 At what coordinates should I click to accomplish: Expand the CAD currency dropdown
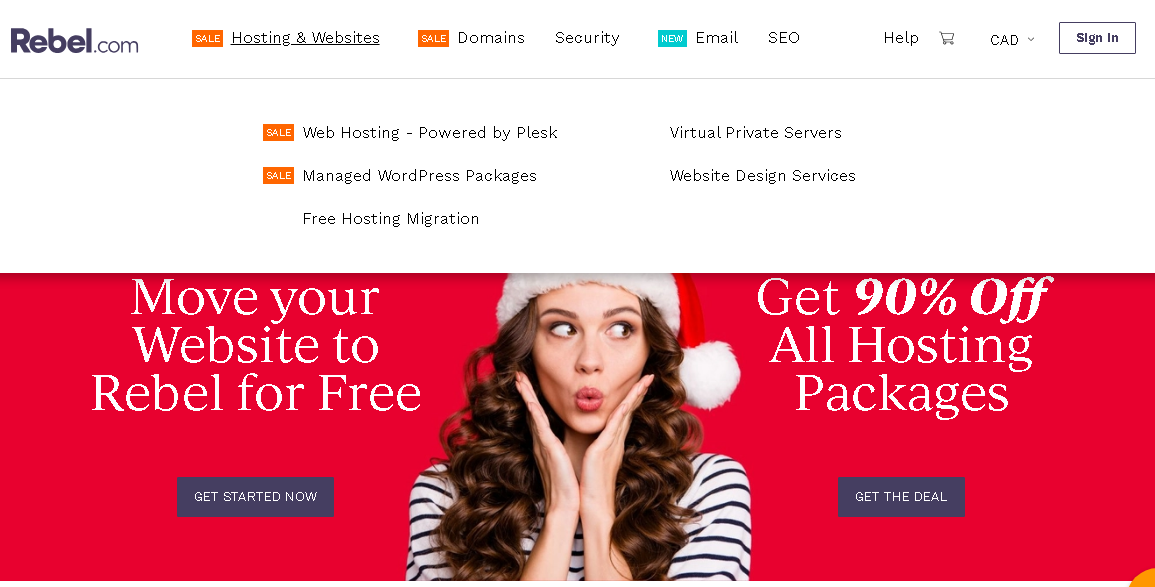(1012, 40)
